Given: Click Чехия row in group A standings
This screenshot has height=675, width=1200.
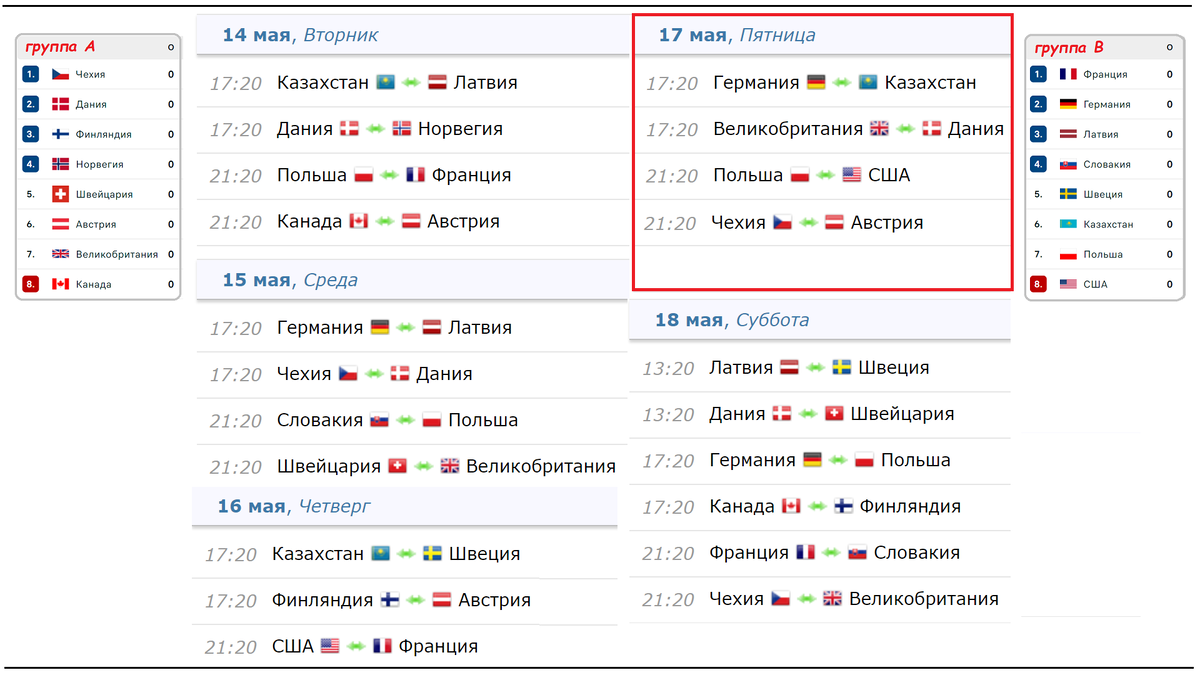Looking at the screenshot, I should pos(98,74).
